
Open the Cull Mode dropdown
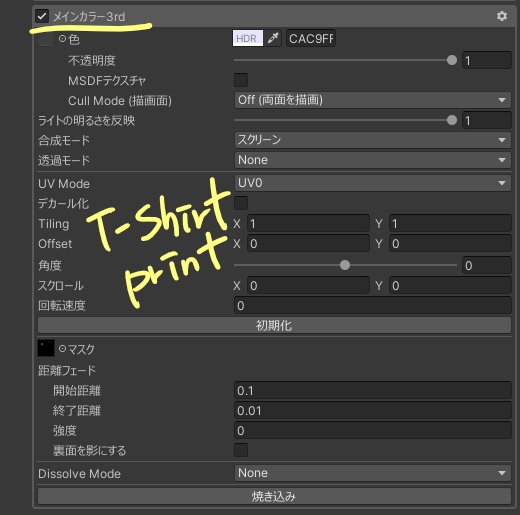click(373, 100)
